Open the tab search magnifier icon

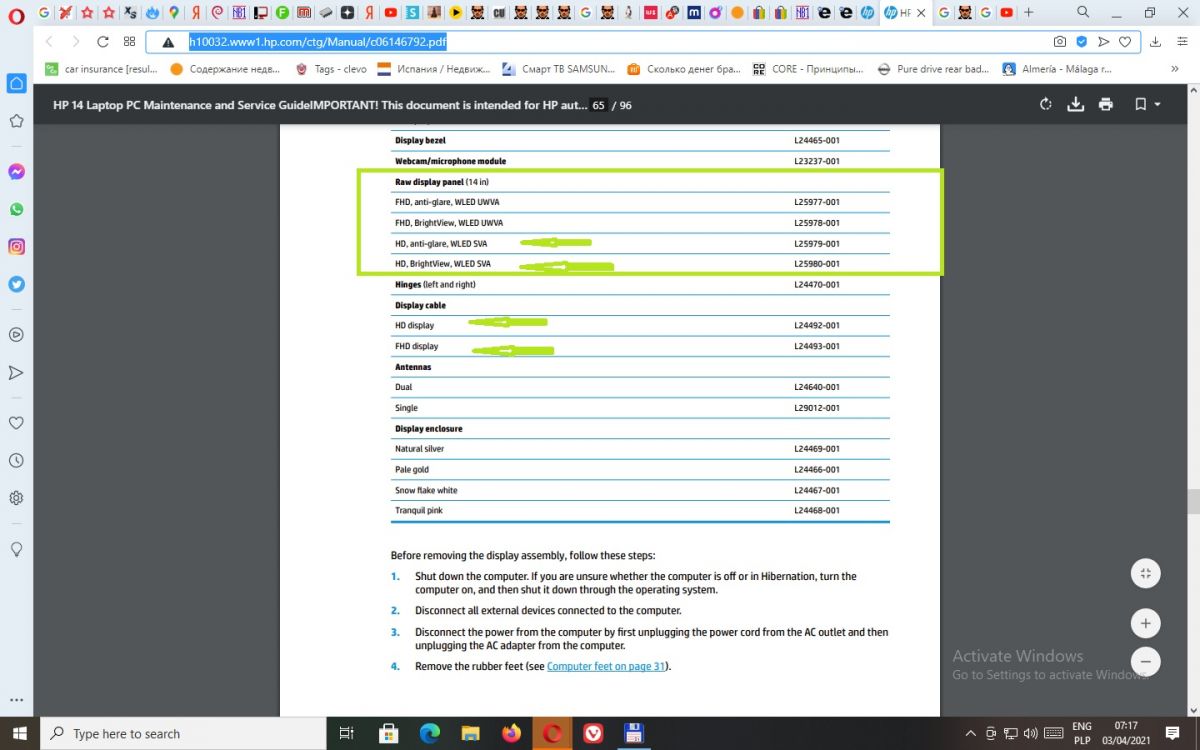[1083, 13]
